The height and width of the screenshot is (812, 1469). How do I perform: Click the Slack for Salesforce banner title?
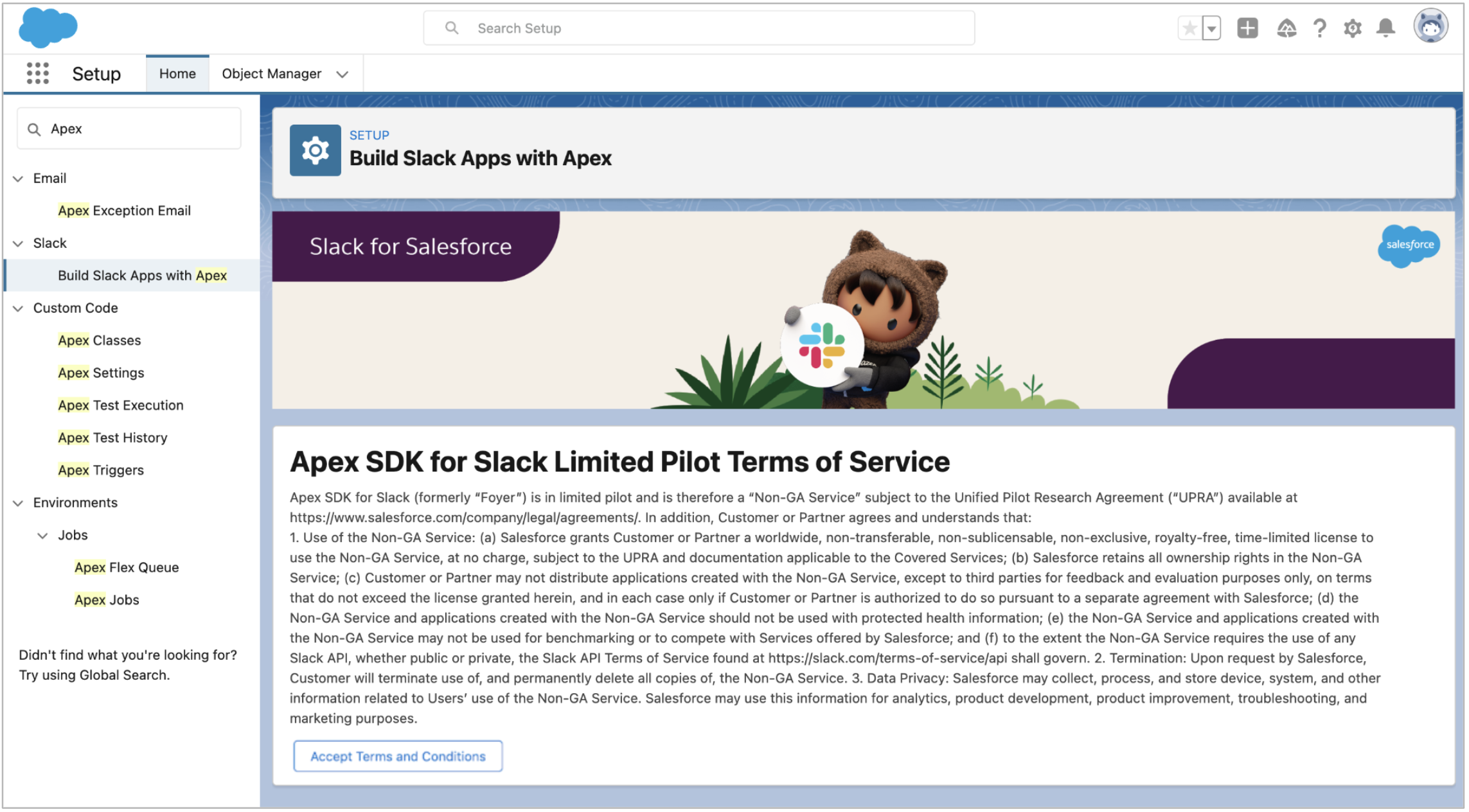(411, 247)
